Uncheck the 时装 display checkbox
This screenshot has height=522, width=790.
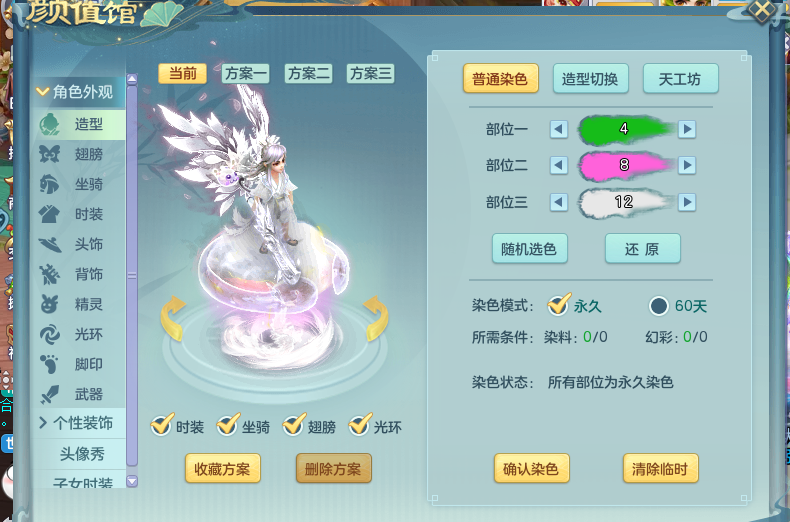click(x=161, y=426)
